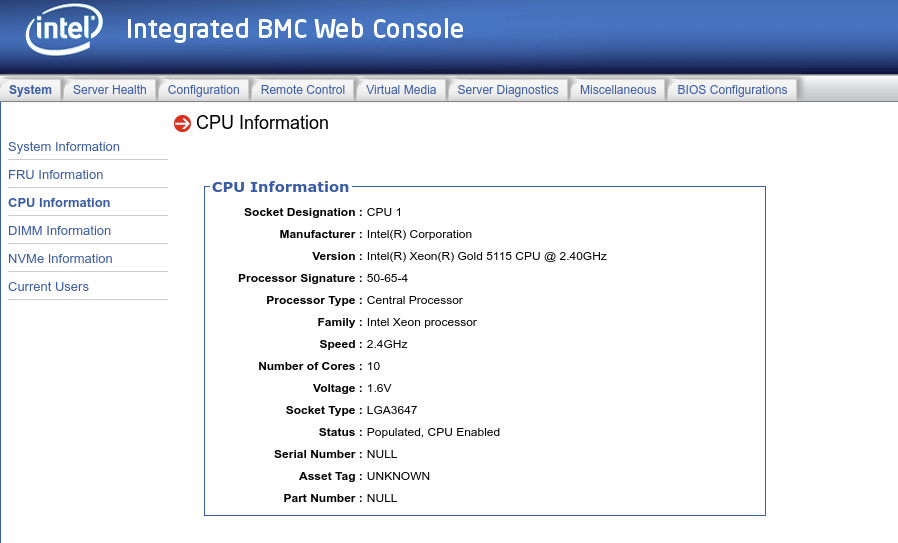Click the Integrated BMC Web Console title
898x543 pixels.
pos(294,29)
